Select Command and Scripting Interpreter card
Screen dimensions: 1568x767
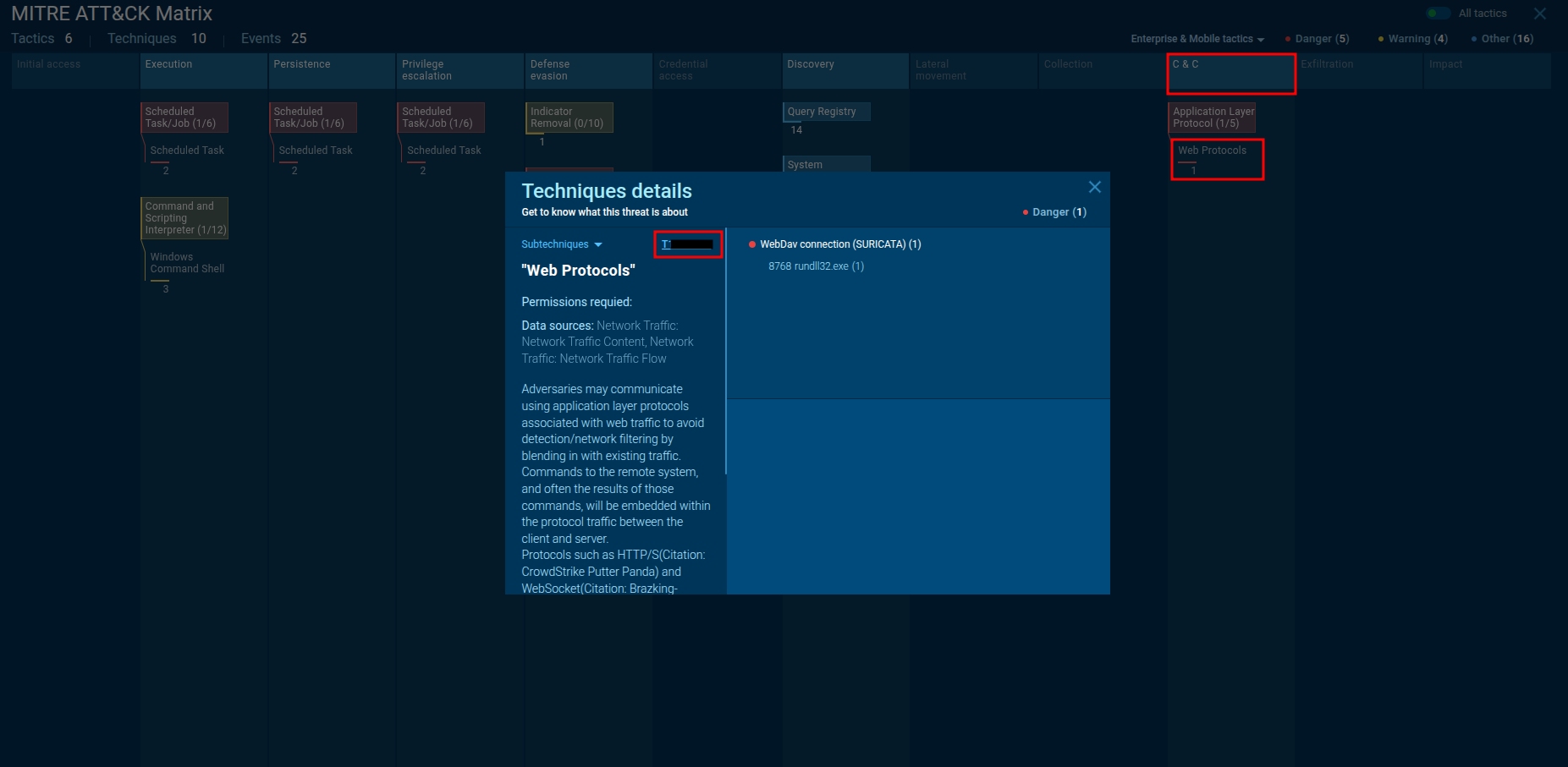tap(184, 218)
